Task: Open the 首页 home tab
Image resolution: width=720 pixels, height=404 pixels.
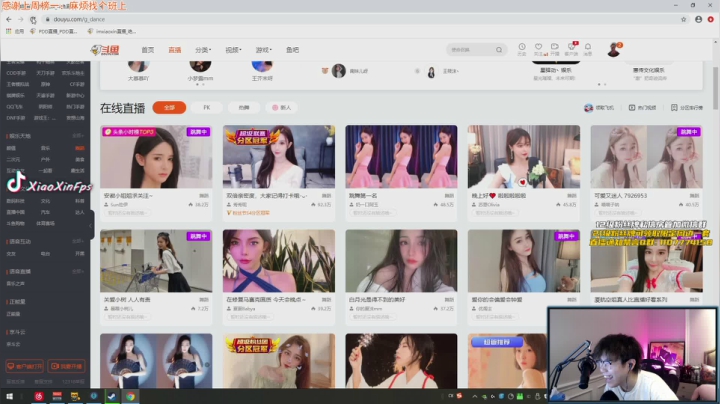Action: tap(147, 50)
